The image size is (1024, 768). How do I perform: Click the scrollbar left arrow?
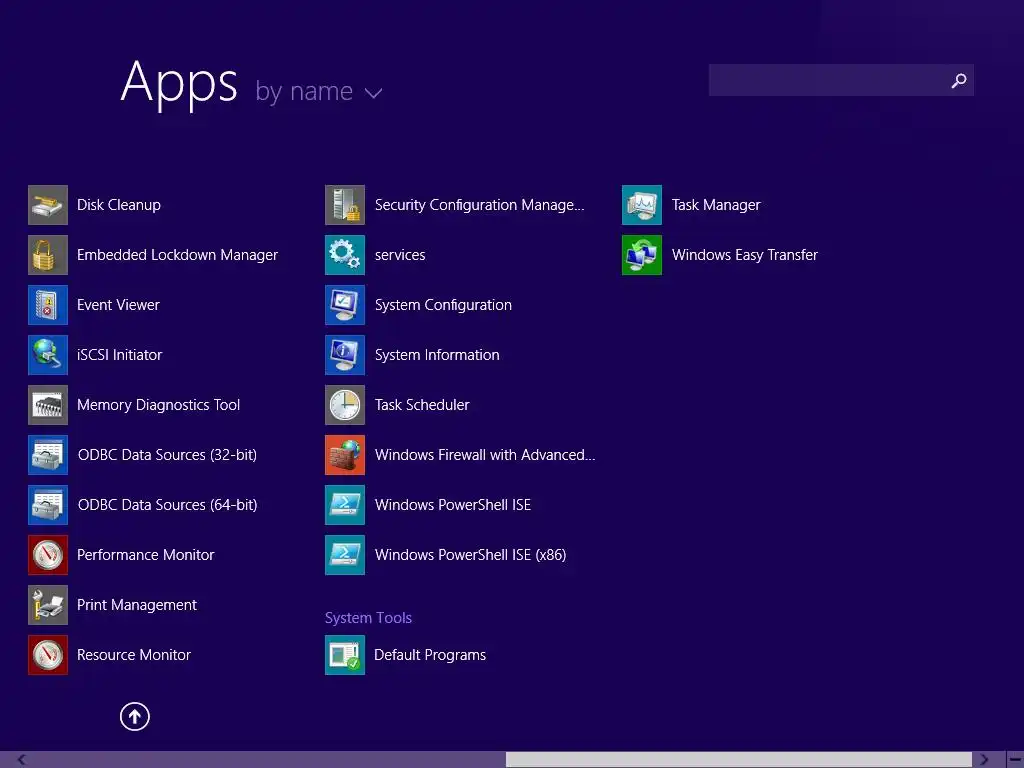pyautogui.click(x=22, y=760)
